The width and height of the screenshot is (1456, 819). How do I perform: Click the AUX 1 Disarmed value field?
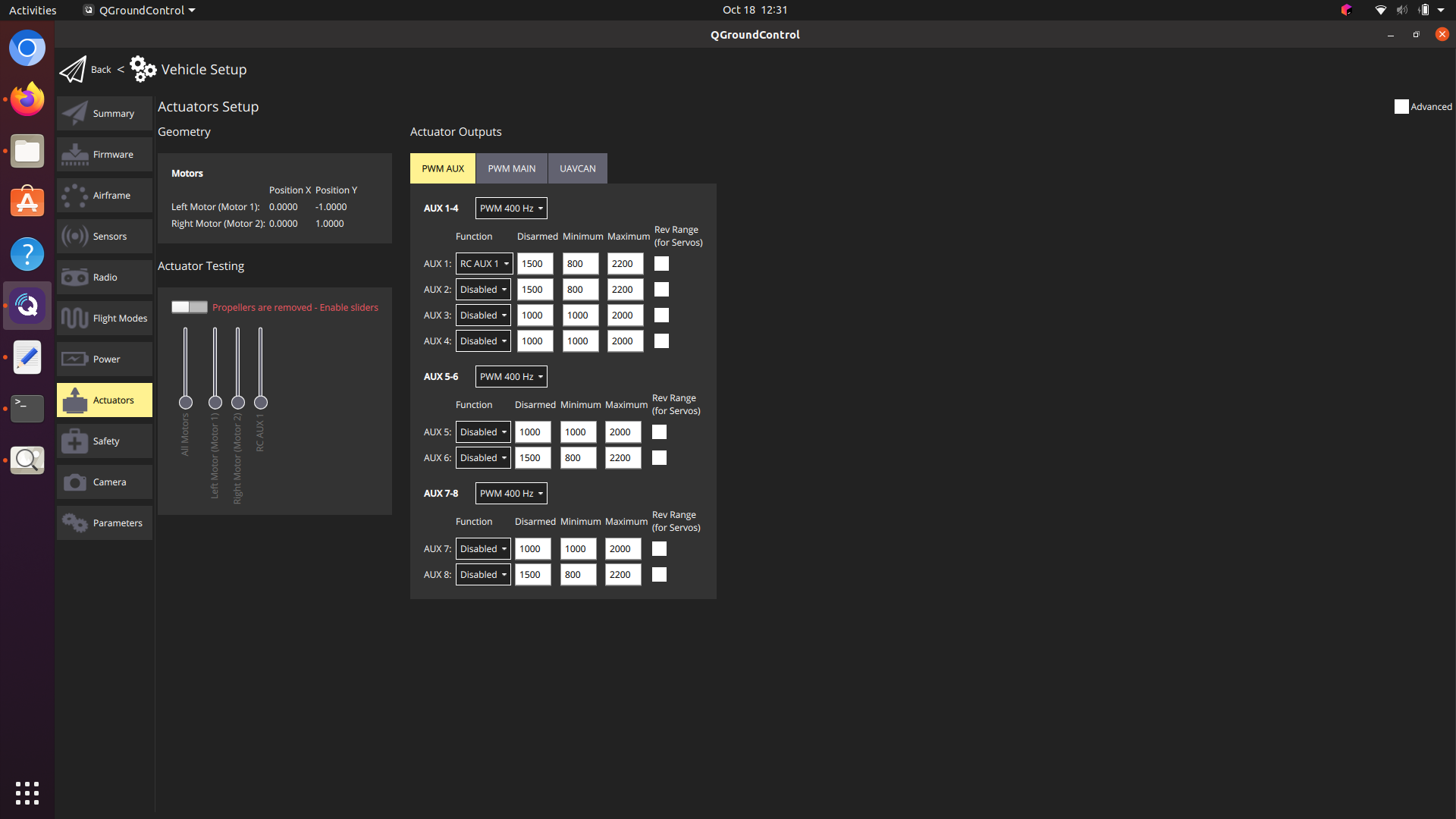coord(535,264)
